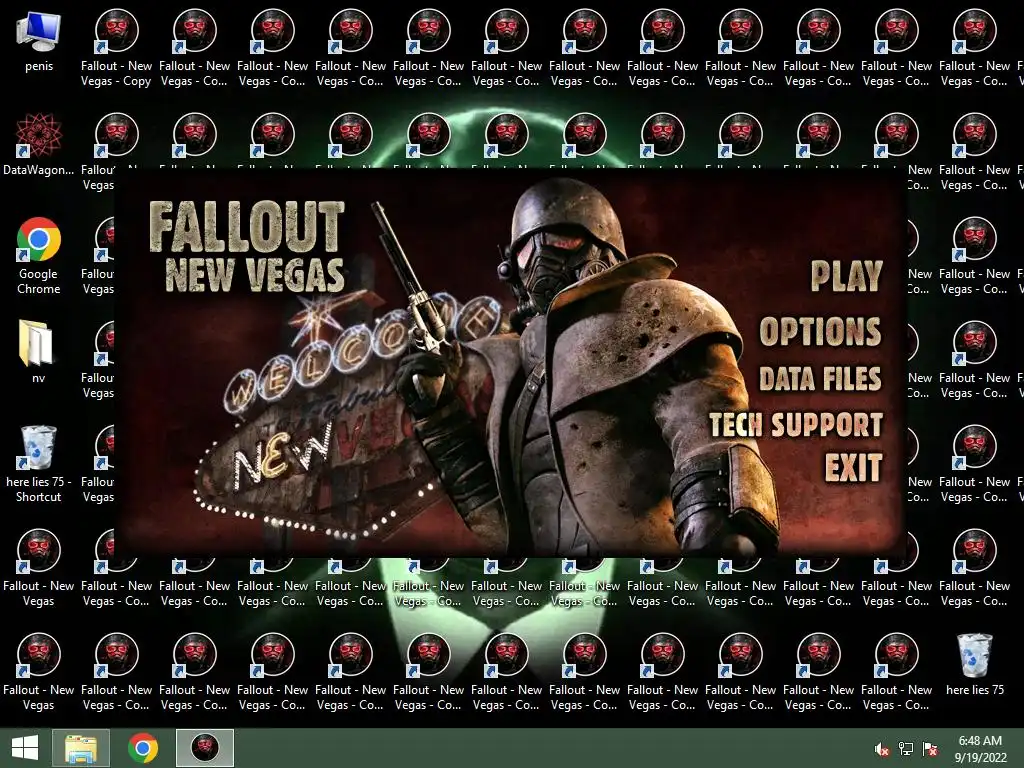Start the game with PLAY
This screenshot has width=1024, height=768.
[846, 276]
